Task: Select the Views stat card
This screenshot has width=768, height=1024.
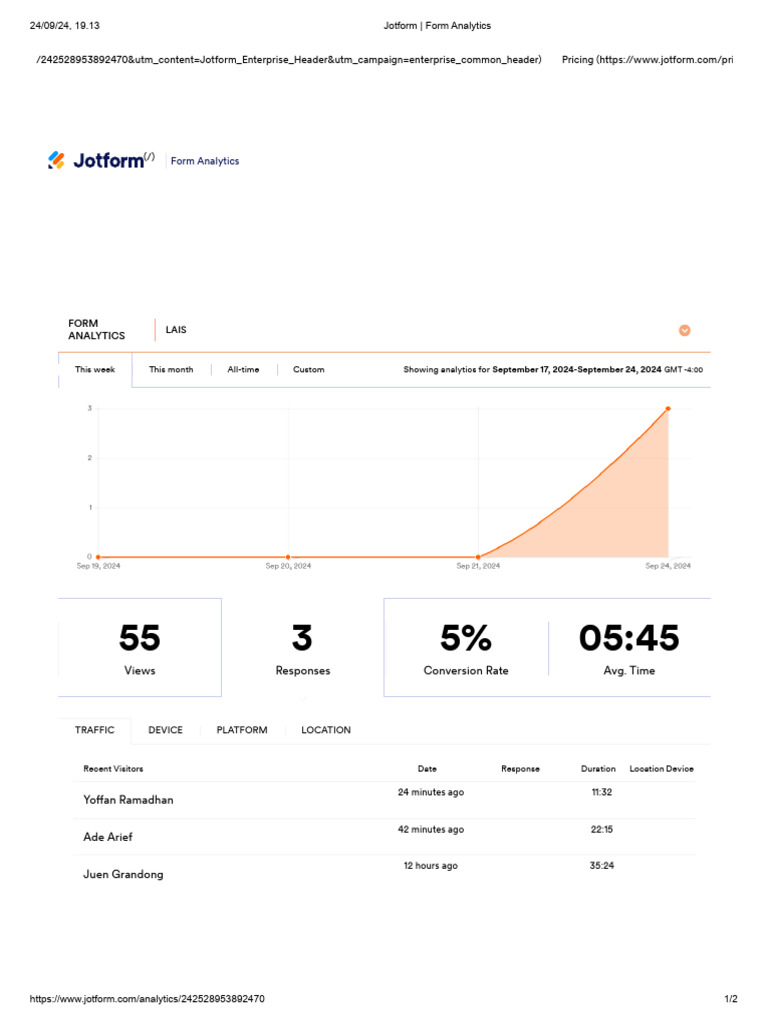Action: coord(140,648)
